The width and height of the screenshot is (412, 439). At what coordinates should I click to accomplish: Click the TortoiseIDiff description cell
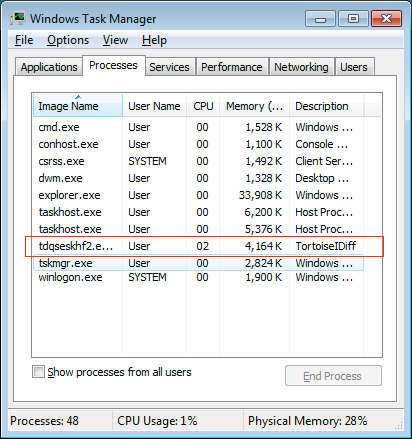pos(326,246)
